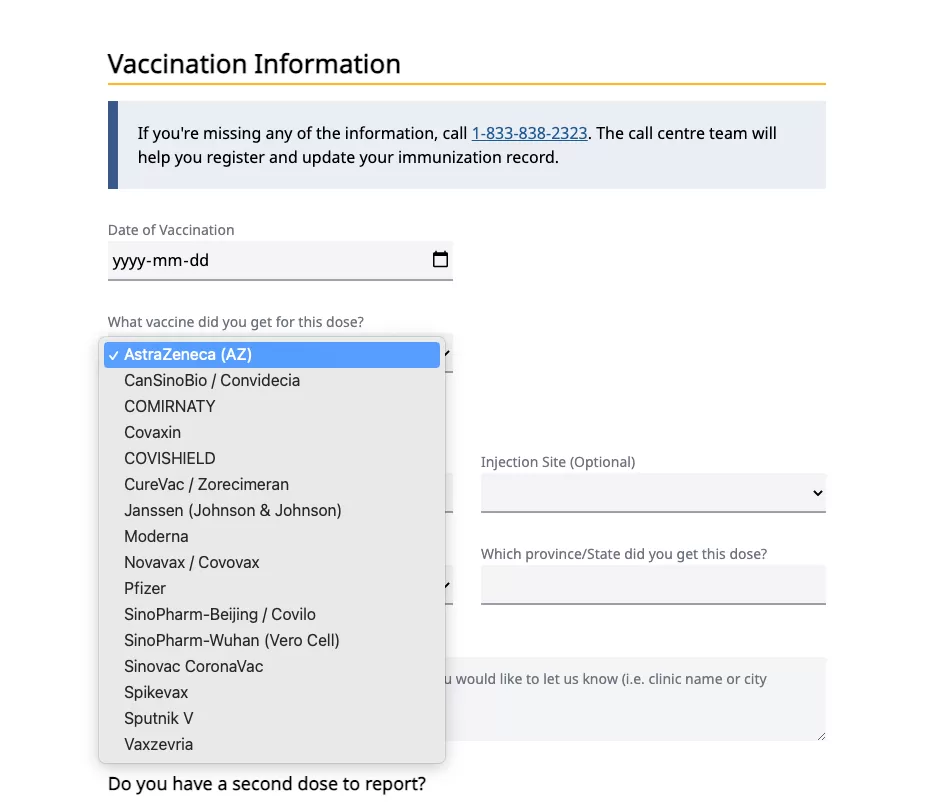Click the additional information text area
Viewport: 931px width, 807px height.
(635, 699)
